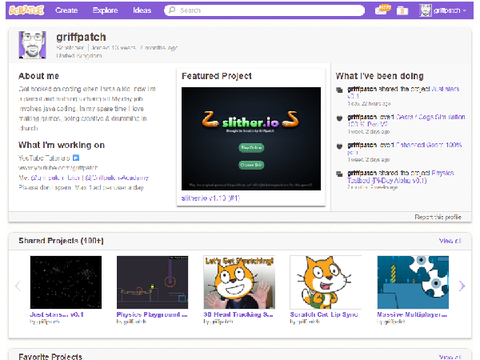
Task: Click the Favorite Projects heading
Action: 50,357
